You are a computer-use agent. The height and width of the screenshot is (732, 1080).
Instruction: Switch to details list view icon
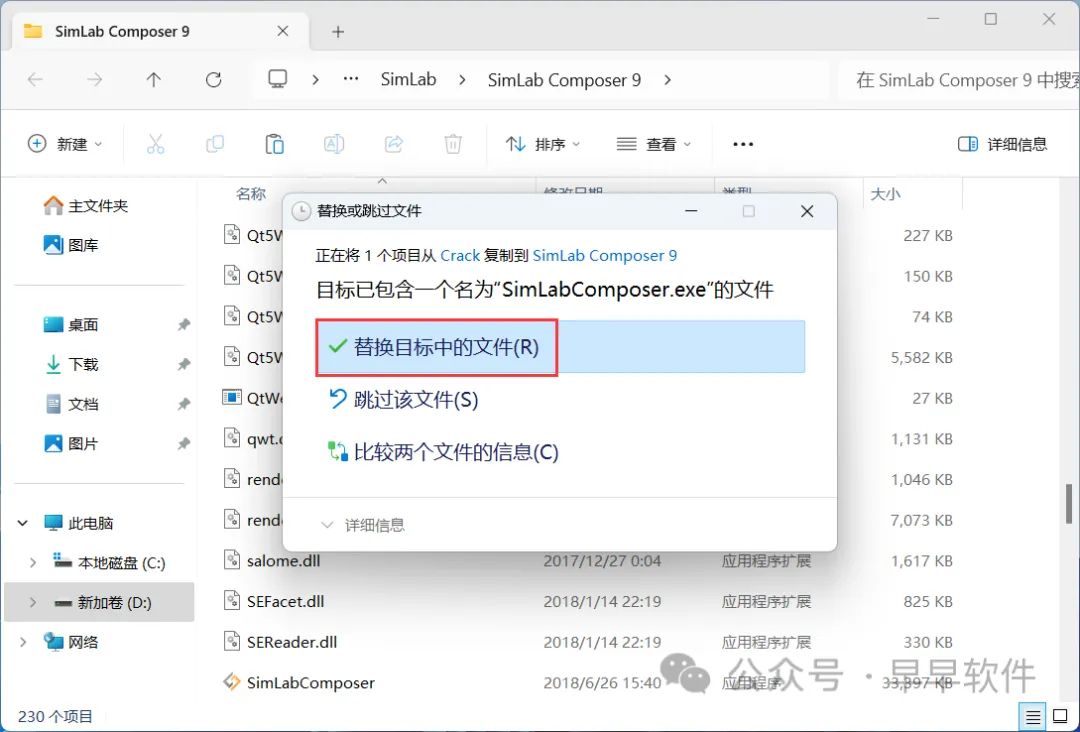point(1032,717)
